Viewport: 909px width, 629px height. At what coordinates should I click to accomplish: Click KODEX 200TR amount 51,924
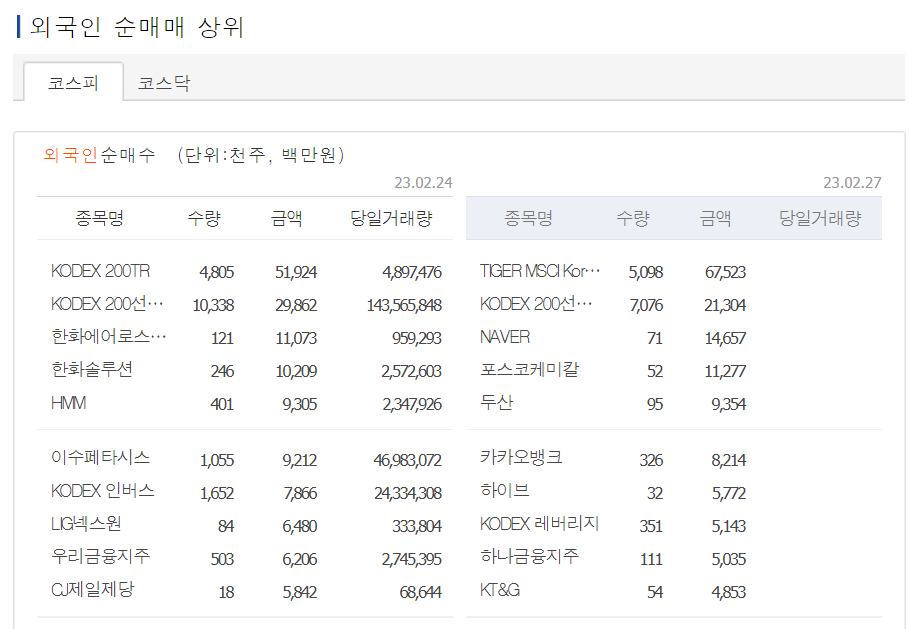click(296, 272)
